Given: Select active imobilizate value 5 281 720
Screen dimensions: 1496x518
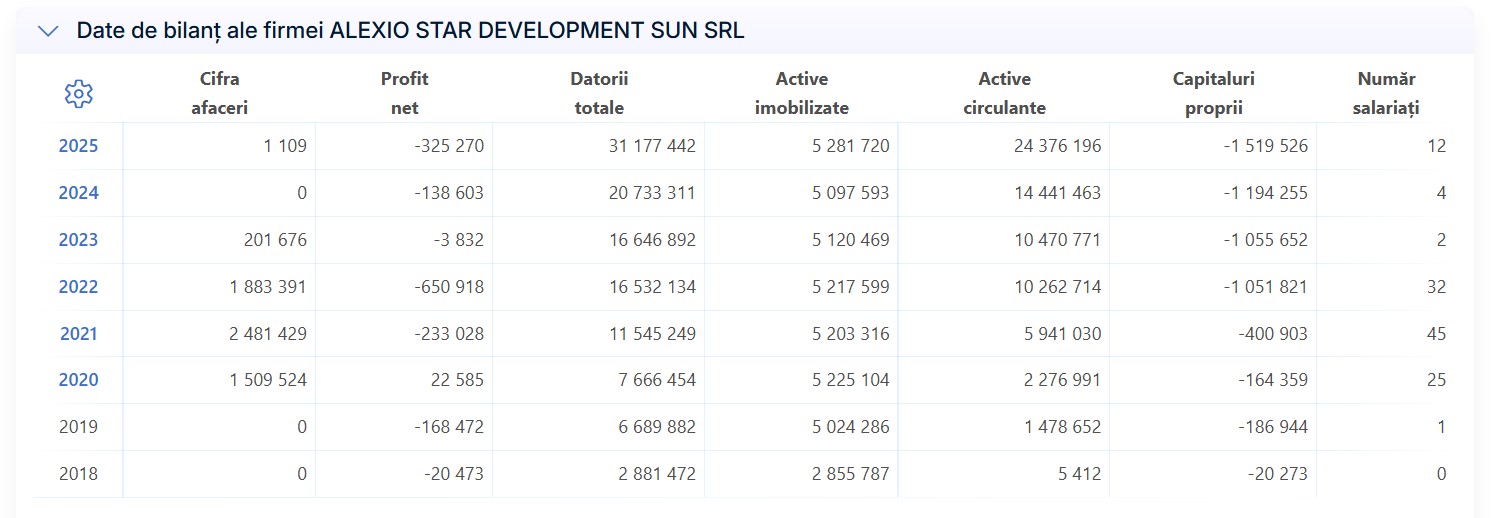Looking at the screenshot, I should point(851,146).
